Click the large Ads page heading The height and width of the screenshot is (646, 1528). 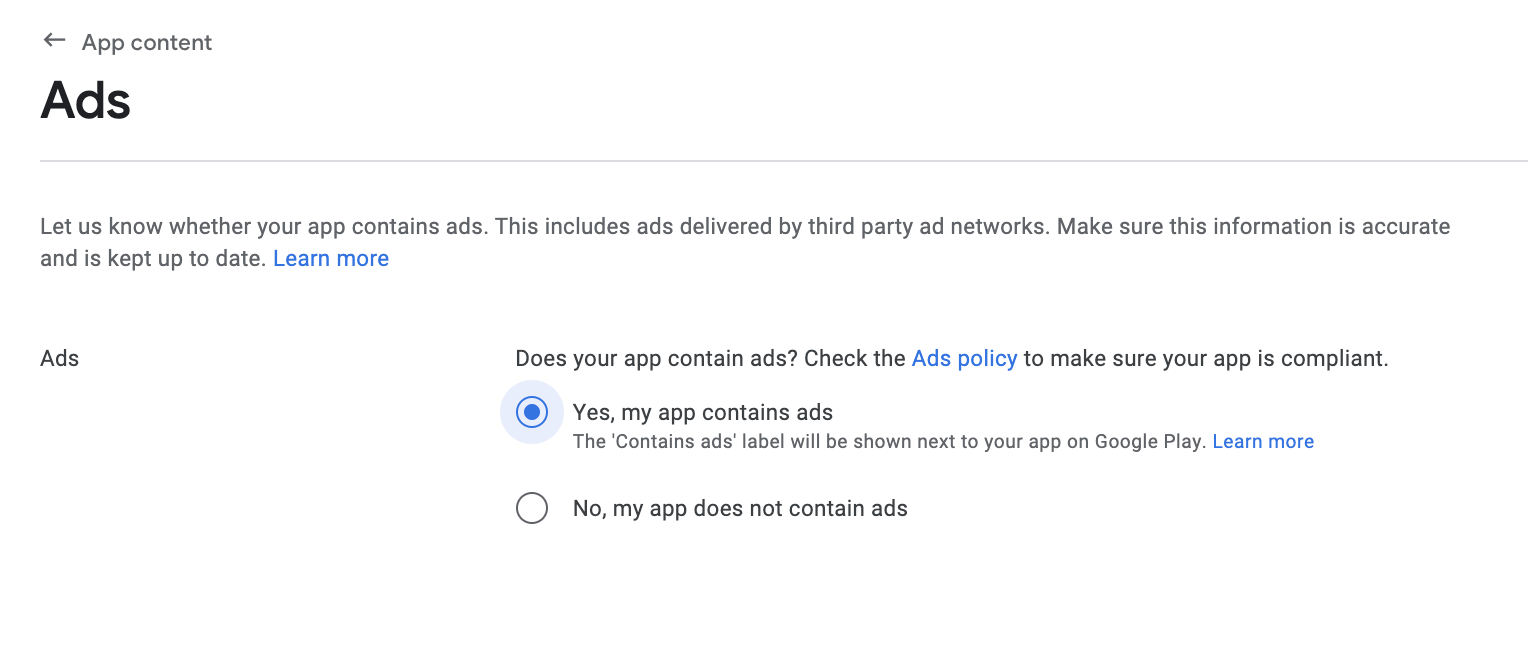86,101
